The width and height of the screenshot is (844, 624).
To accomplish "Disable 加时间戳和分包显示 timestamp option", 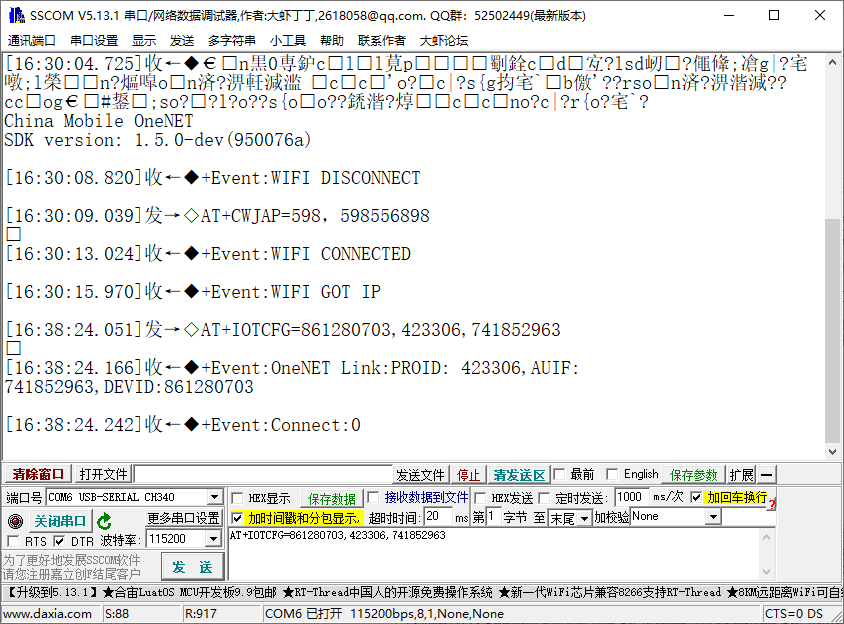I will click(238, 519).
